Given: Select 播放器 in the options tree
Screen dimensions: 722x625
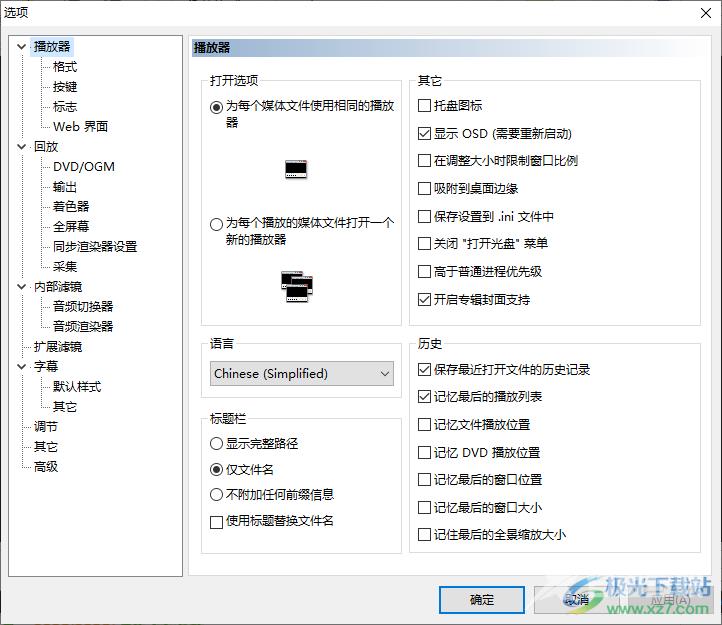Looking at the screenshot, I should (52, 47).
